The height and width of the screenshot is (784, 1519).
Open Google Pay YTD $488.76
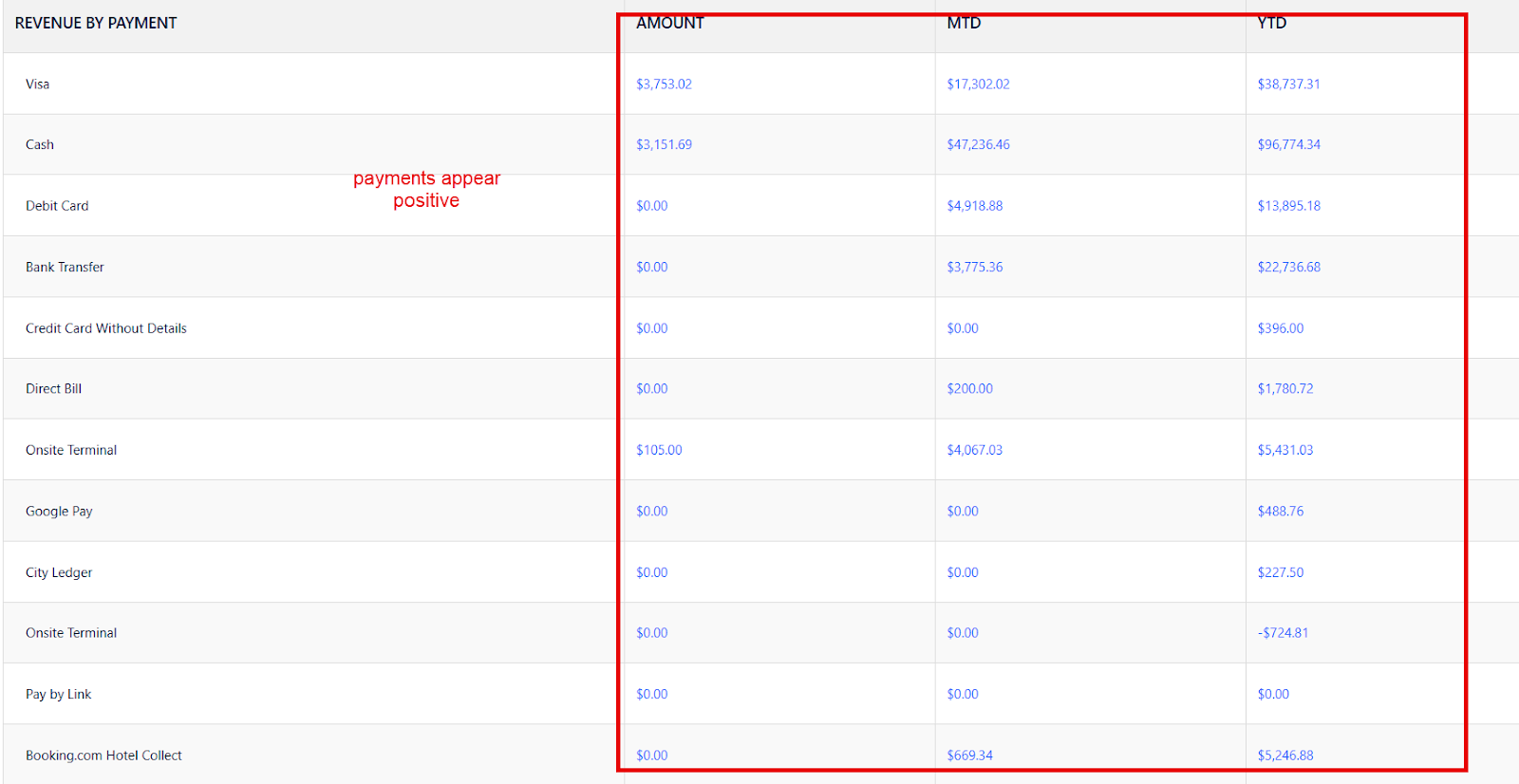[1280, 512]
